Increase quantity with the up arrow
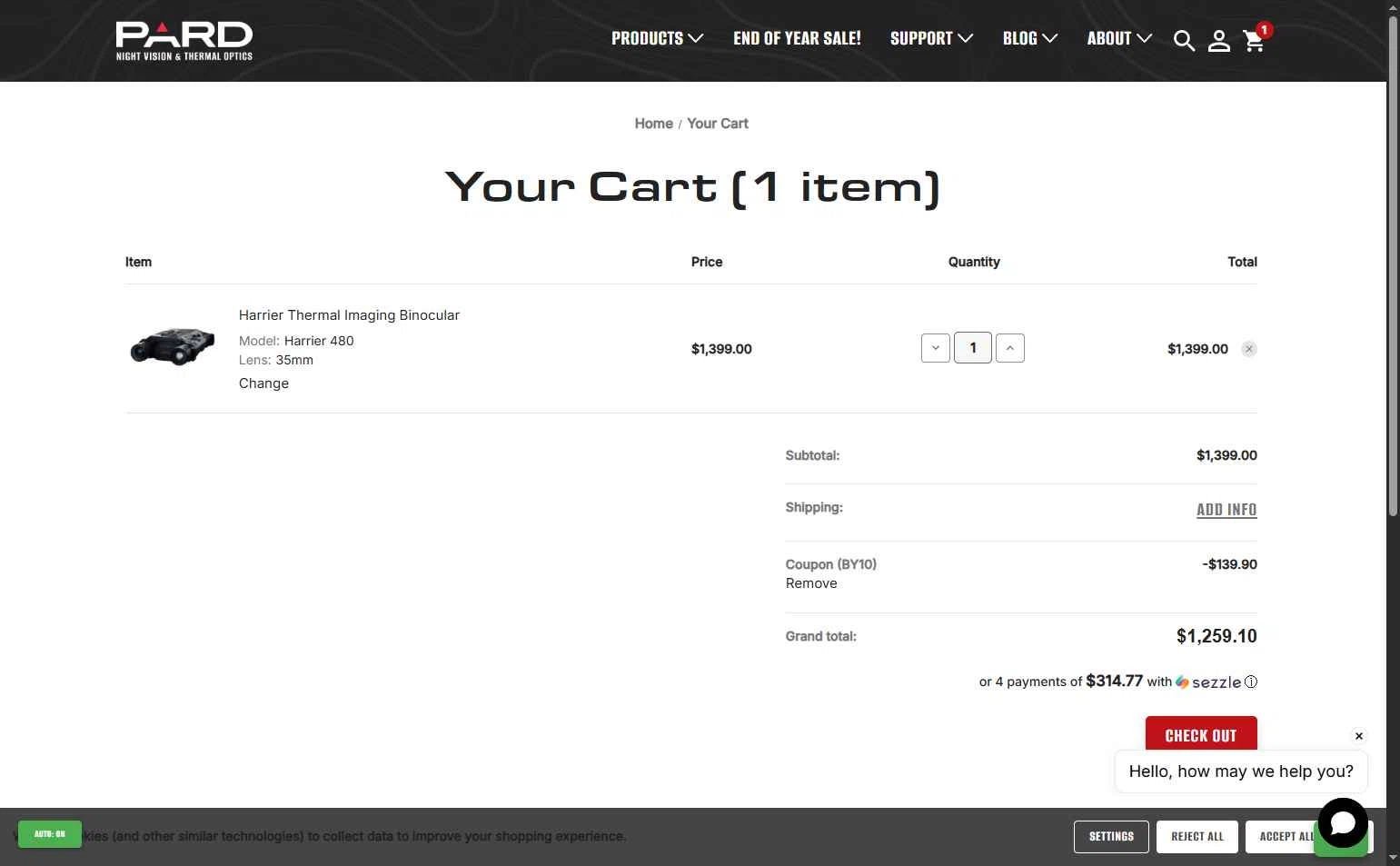Image resolution: width=1400 pixels, height=866 pixels. (1010, 348)
